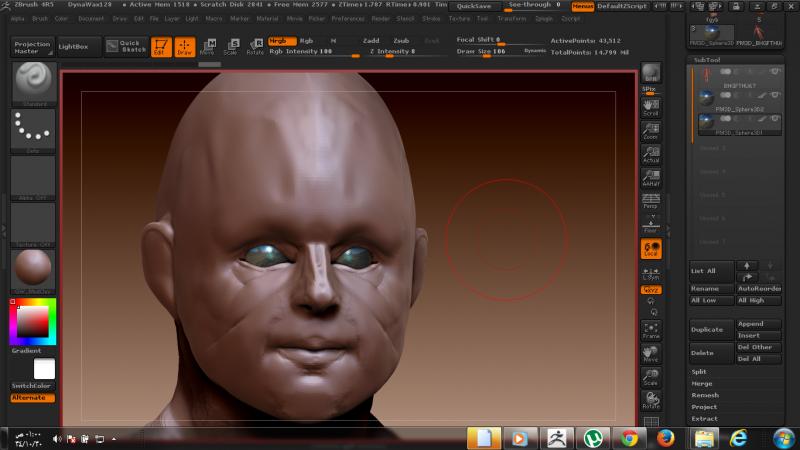Expand the Remesh section

coord(705,395)
